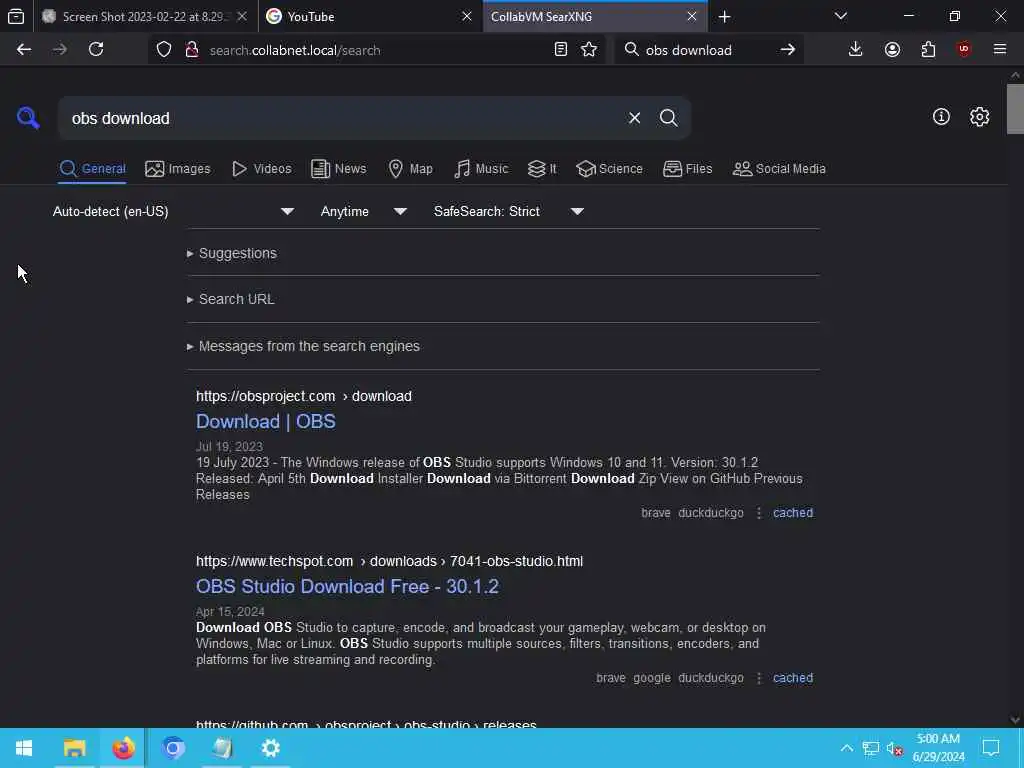Run toolbar search with arrow

coord(788,50)
